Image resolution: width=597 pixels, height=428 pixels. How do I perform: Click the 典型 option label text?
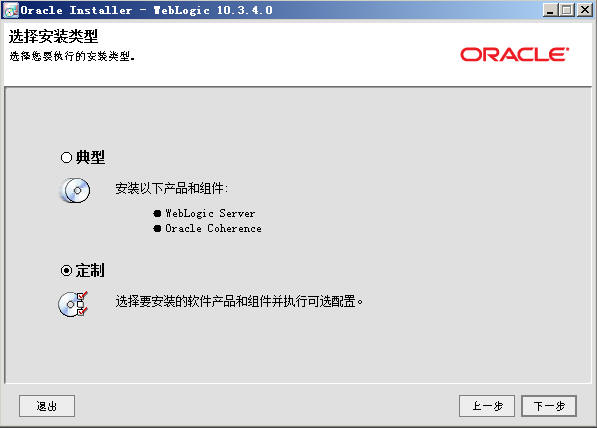(90, 157)
